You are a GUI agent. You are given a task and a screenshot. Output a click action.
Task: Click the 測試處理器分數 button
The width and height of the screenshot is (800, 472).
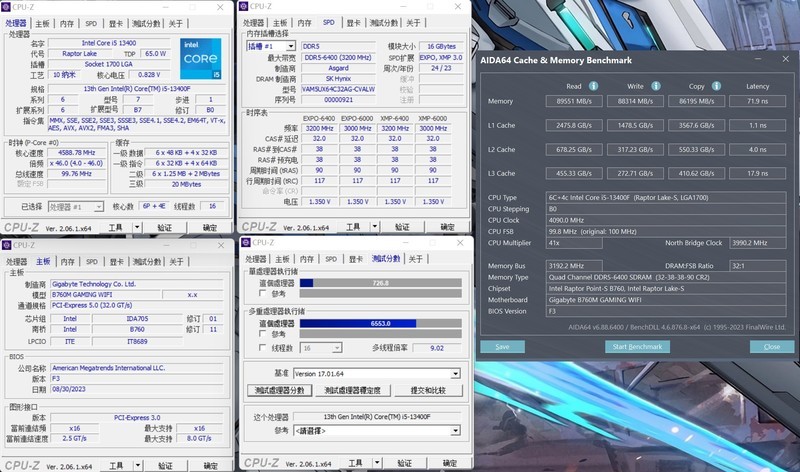click(280, 390)
